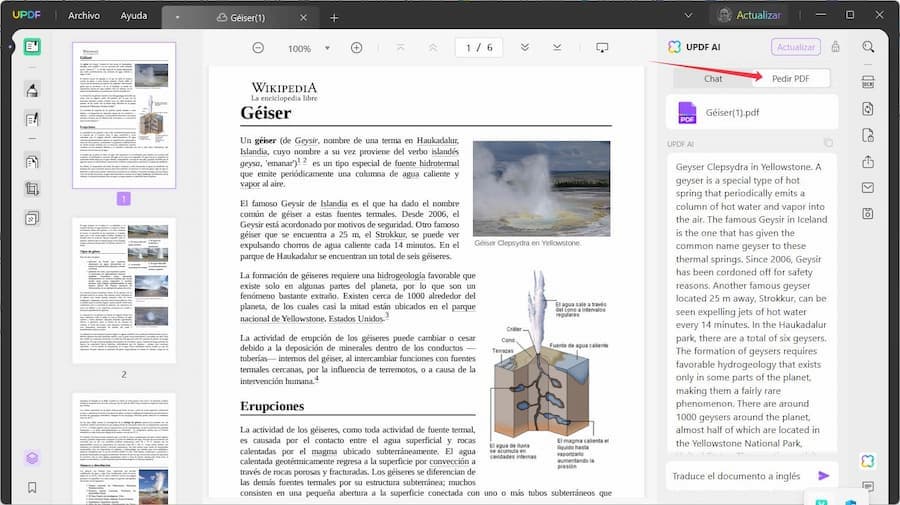Select page 2 thumbnail
This screenshot has height=505, width=900.
124,290
